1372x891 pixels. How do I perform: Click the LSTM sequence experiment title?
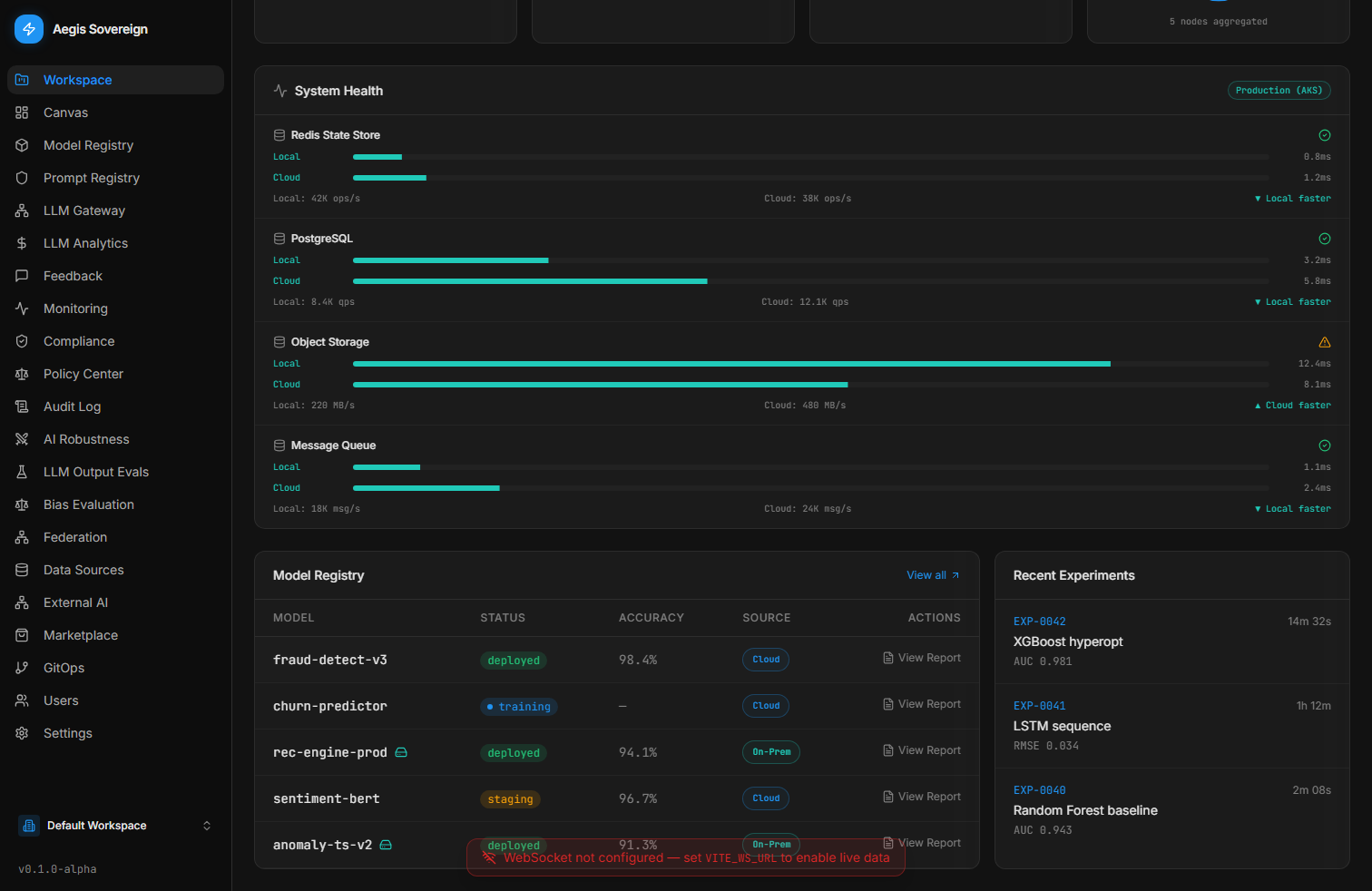pos(1062,726)
